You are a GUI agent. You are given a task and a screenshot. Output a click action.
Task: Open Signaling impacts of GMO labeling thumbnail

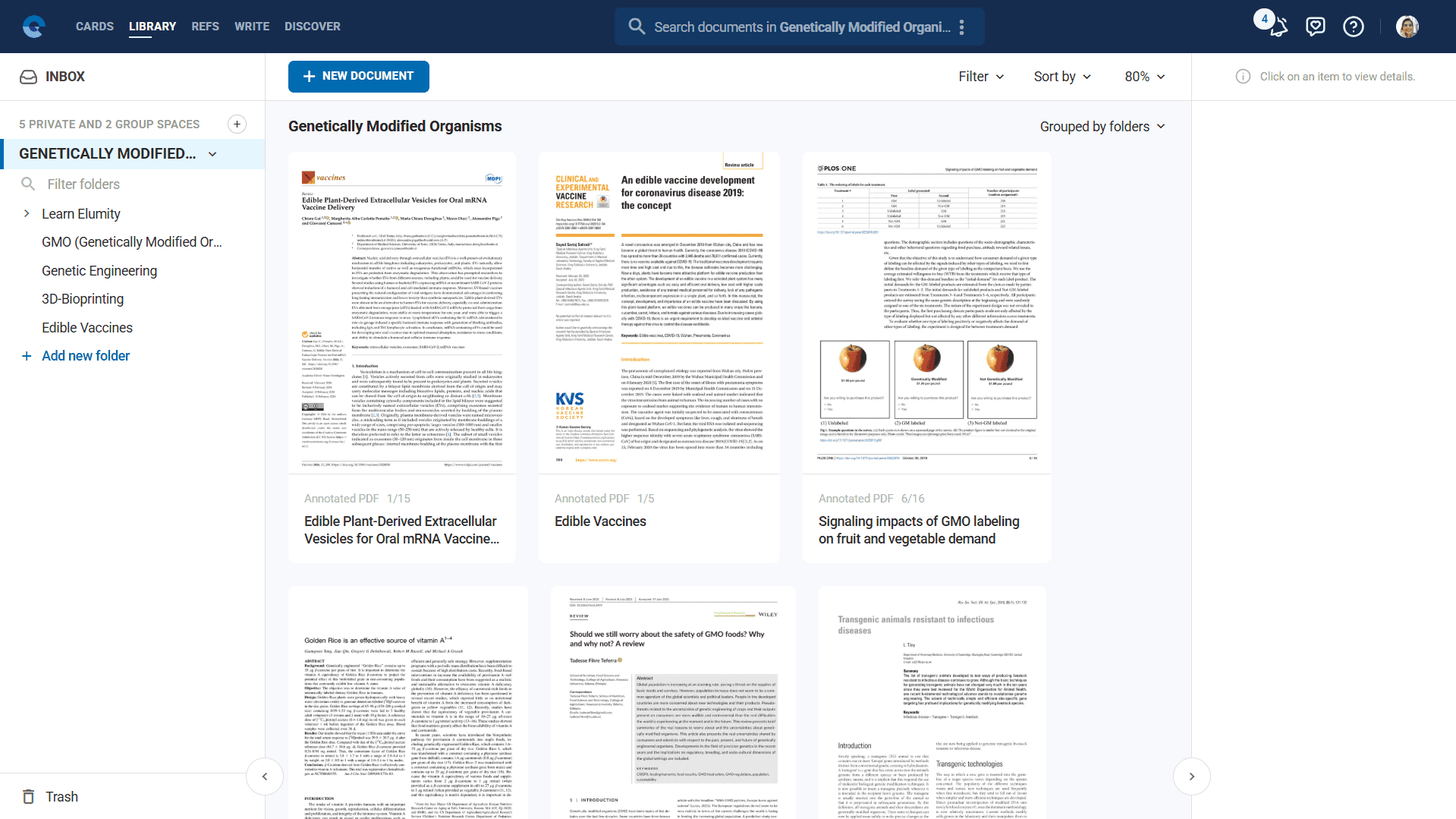point(926,313)
